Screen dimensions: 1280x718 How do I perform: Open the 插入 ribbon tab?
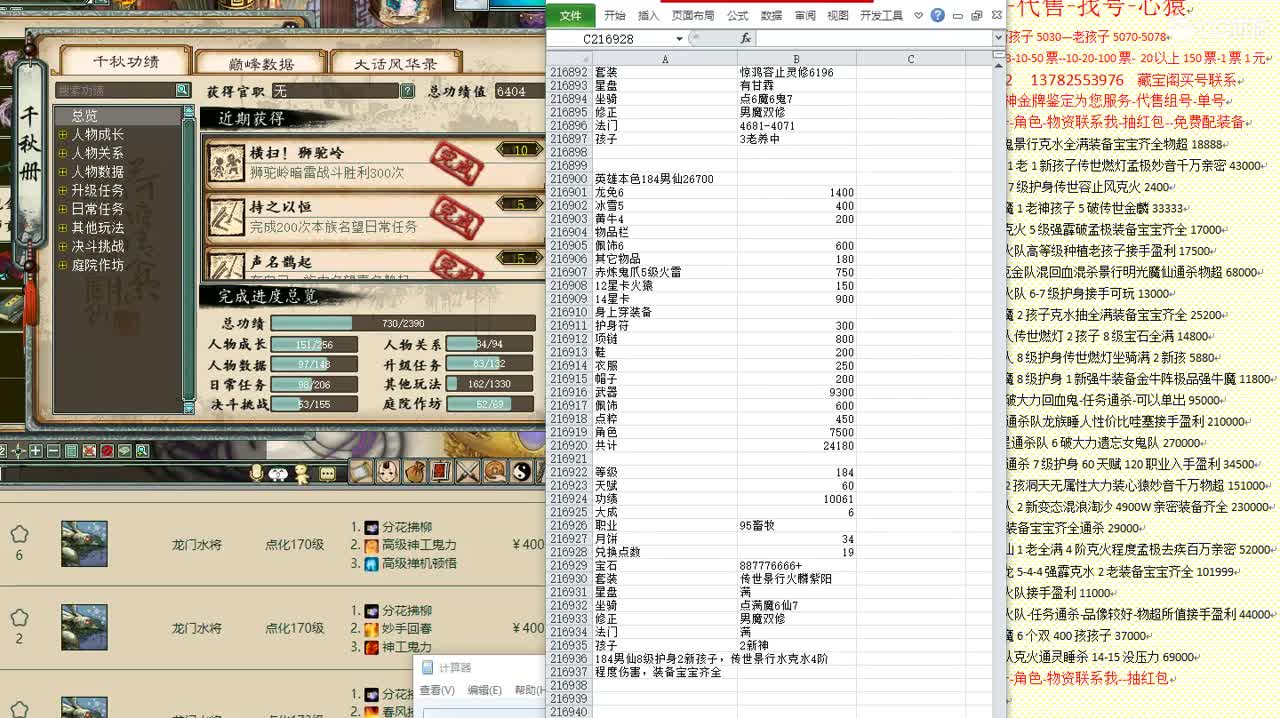tap(648, 16)
